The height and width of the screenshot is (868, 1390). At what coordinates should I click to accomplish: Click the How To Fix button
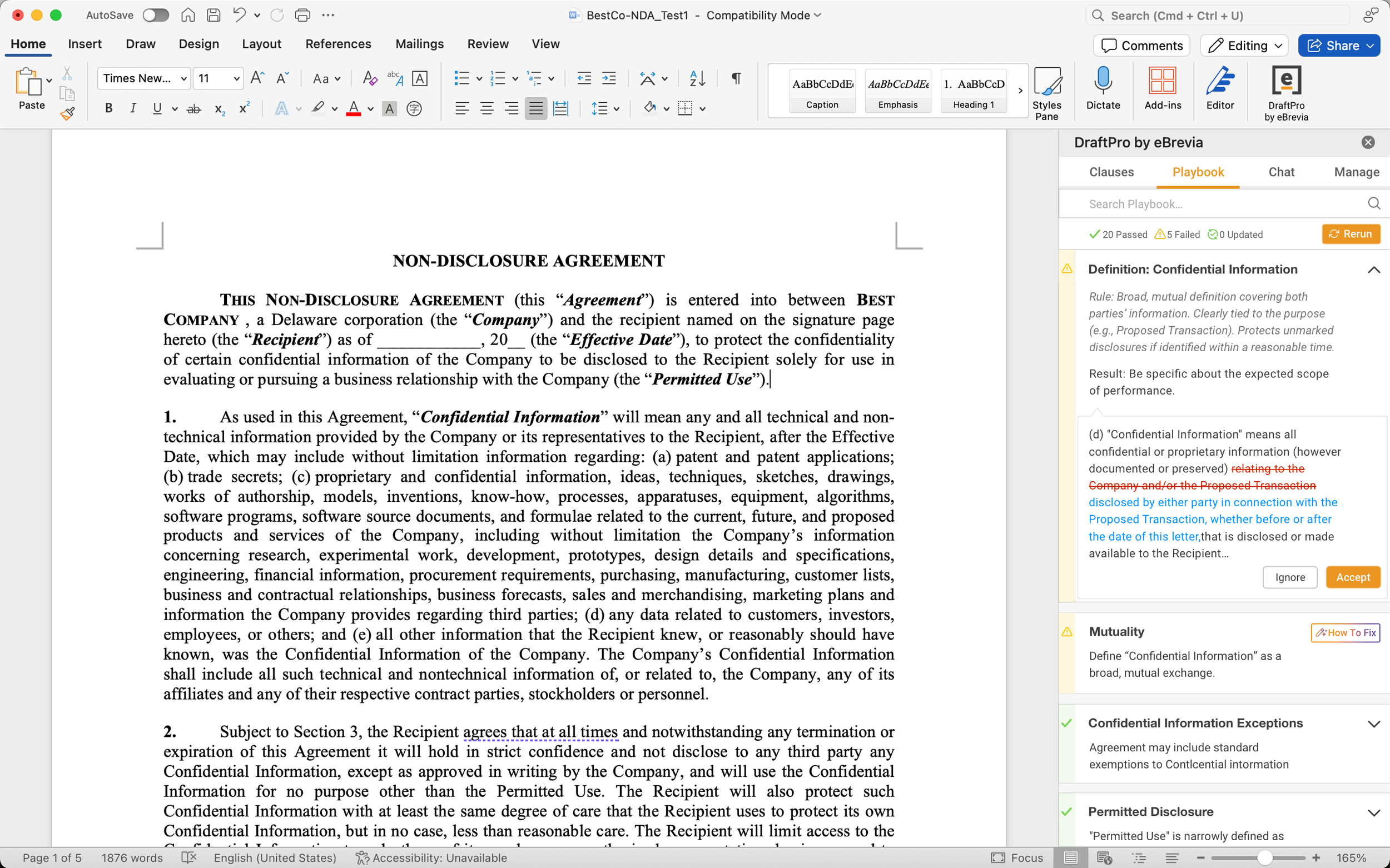point(1345,632)
